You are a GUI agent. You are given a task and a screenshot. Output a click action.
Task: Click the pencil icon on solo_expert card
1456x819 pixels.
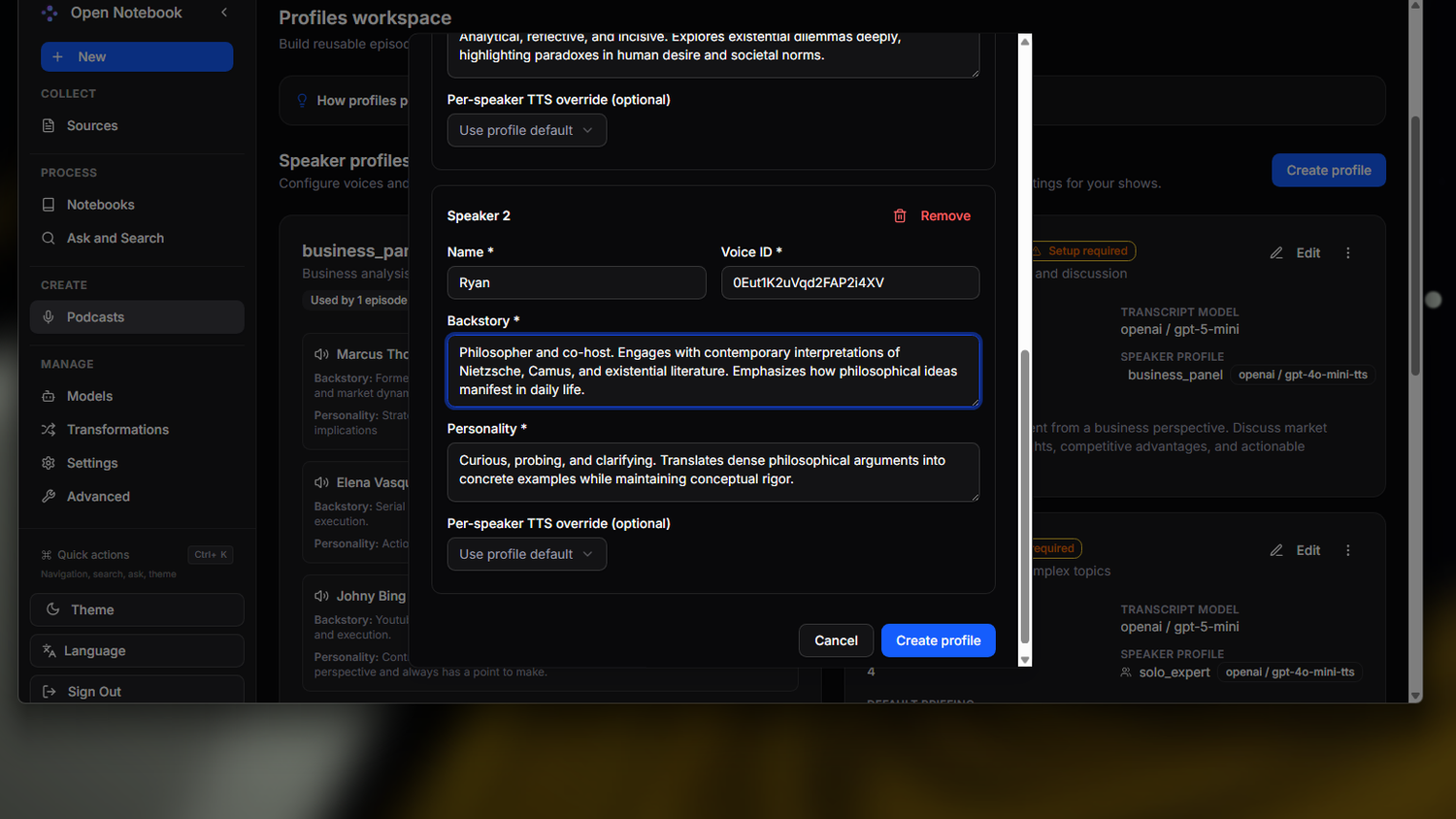[x=1276, y=550]
